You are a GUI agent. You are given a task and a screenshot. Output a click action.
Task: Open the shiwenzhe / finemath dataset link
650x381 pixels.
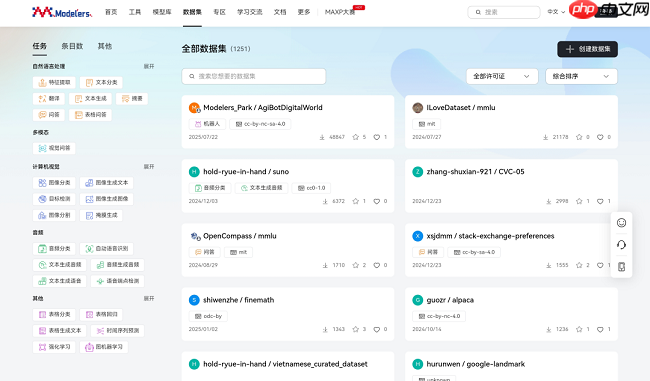[x=238, y=300]
